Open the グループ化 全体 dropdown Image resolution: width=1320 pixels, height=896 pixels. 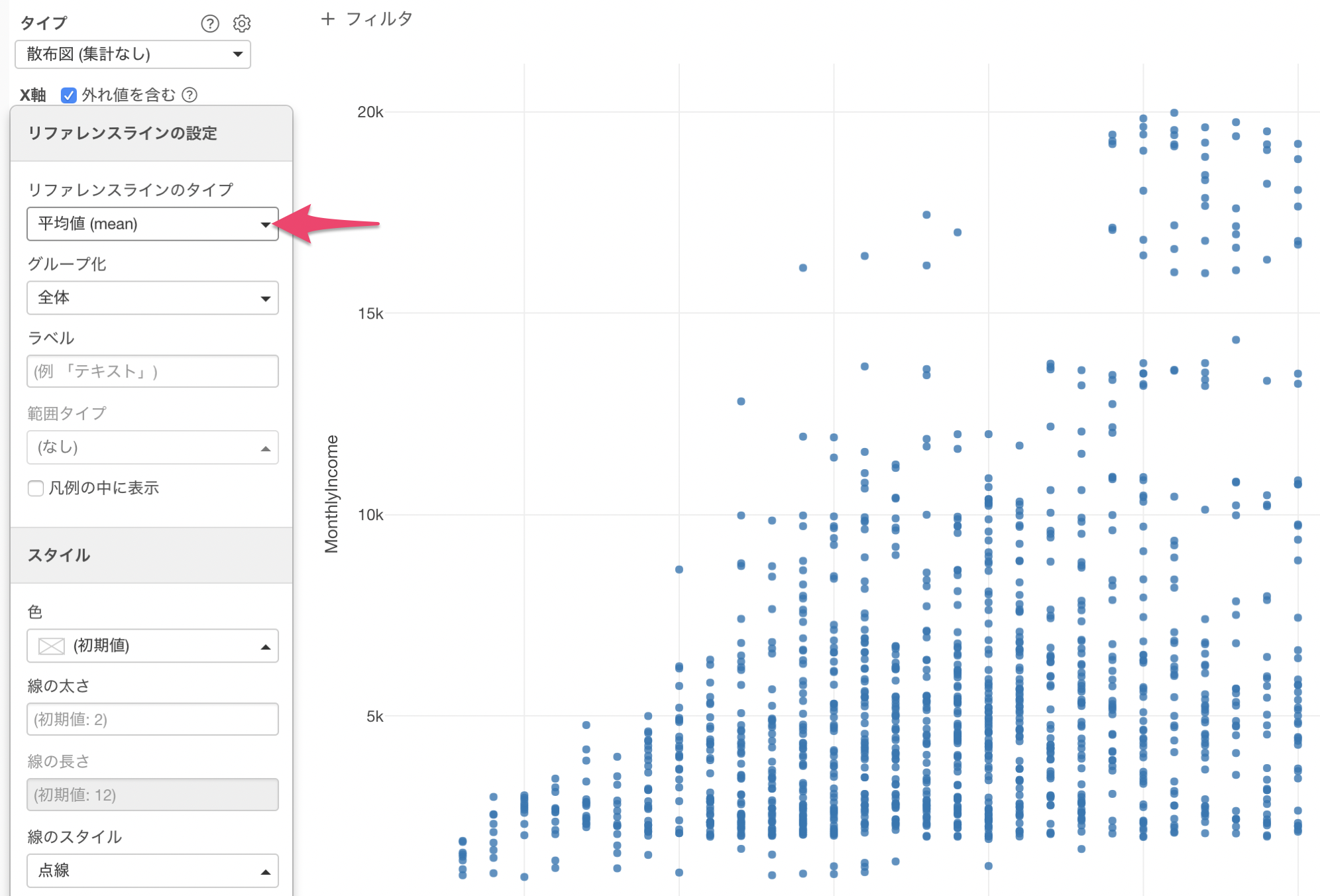(x=152, y=298)
